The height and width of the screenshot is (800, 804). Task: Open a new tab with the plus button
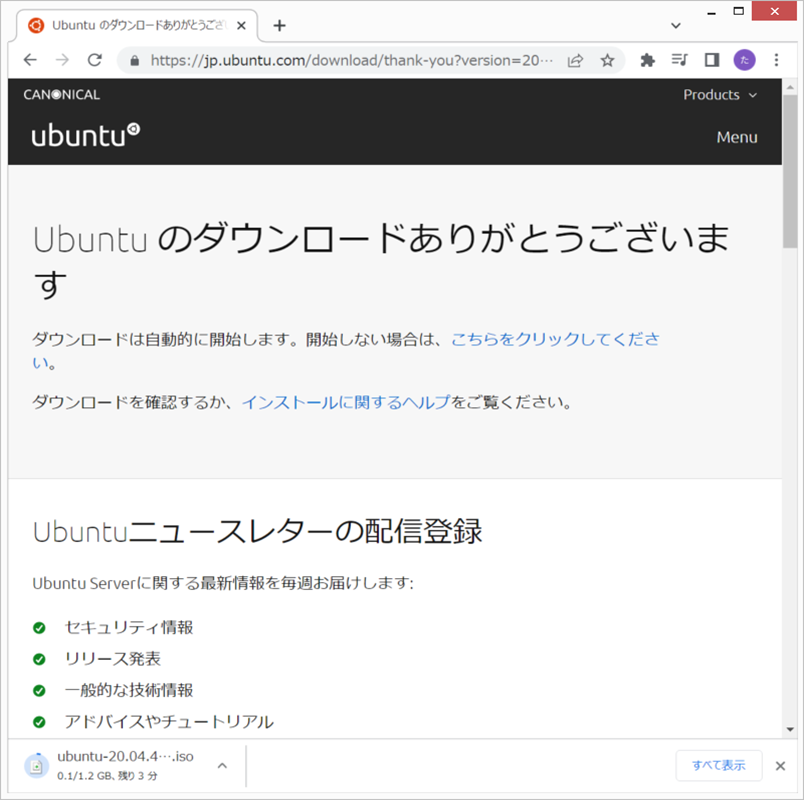coord(279,25)
